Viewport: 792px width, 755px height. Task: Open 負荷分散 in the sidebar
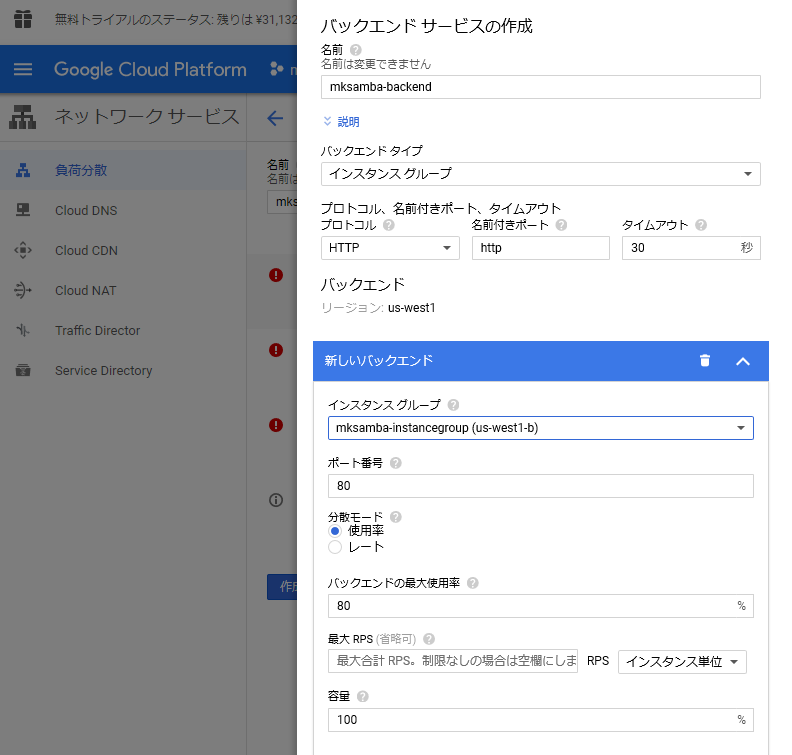coord(81,170)
